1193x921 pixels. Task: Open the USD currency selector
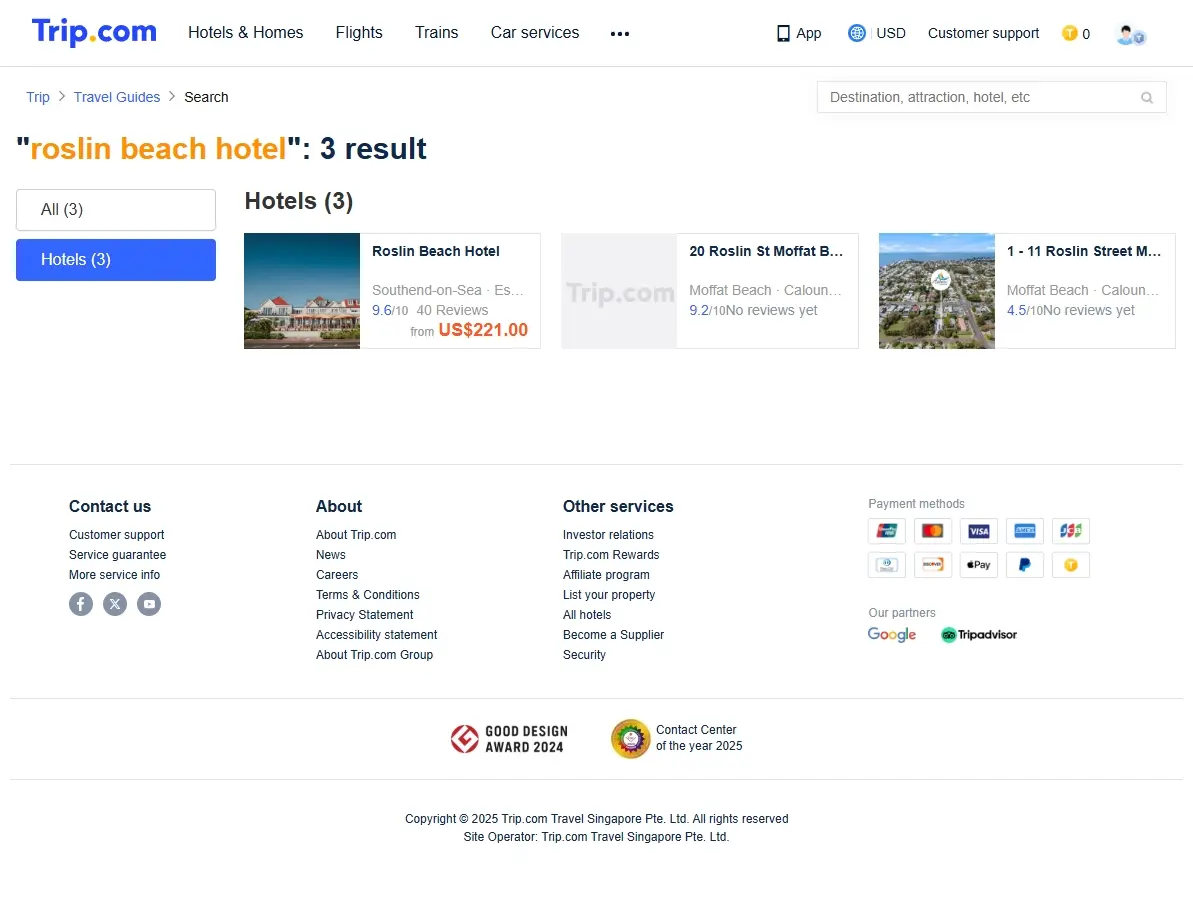point(891,33)
